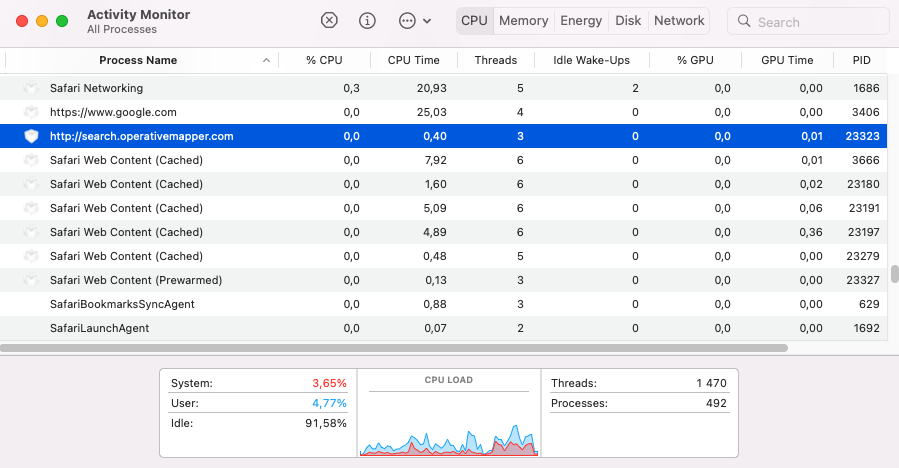Sort by Idle Wake-Ups column header
Screen dimensions: 899x468
[x=591, y=60]
